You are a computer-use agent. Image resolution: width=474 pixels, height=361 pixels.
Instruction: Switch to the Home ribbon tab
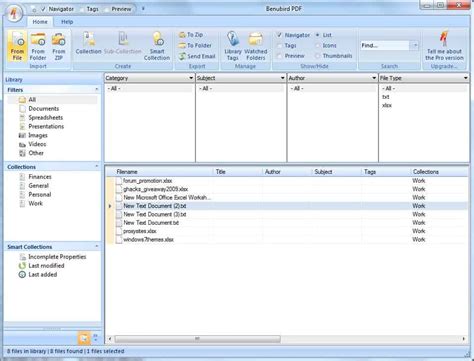pos(40,22)
